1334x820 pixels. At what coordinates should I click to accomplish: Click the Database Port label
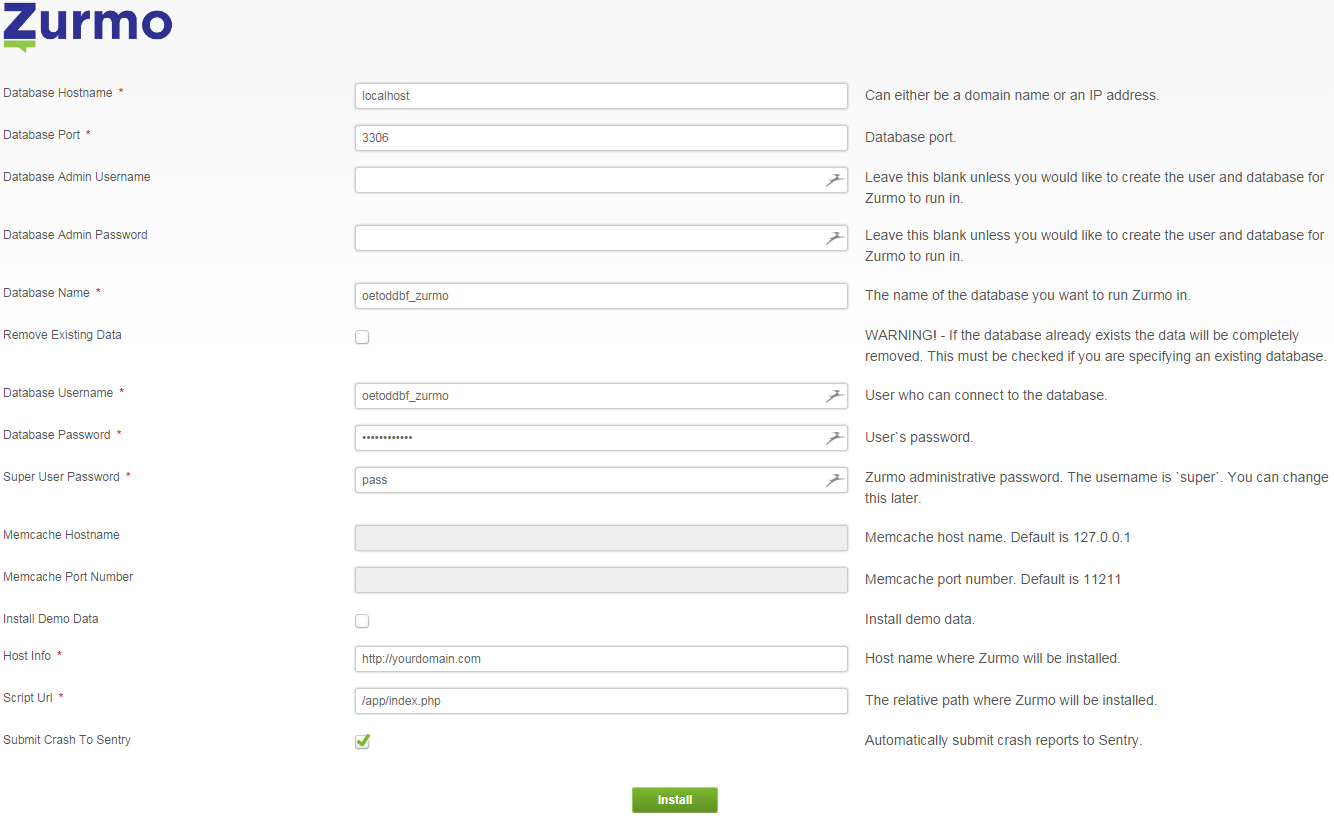pyautogui.click(x=41, y=135)
